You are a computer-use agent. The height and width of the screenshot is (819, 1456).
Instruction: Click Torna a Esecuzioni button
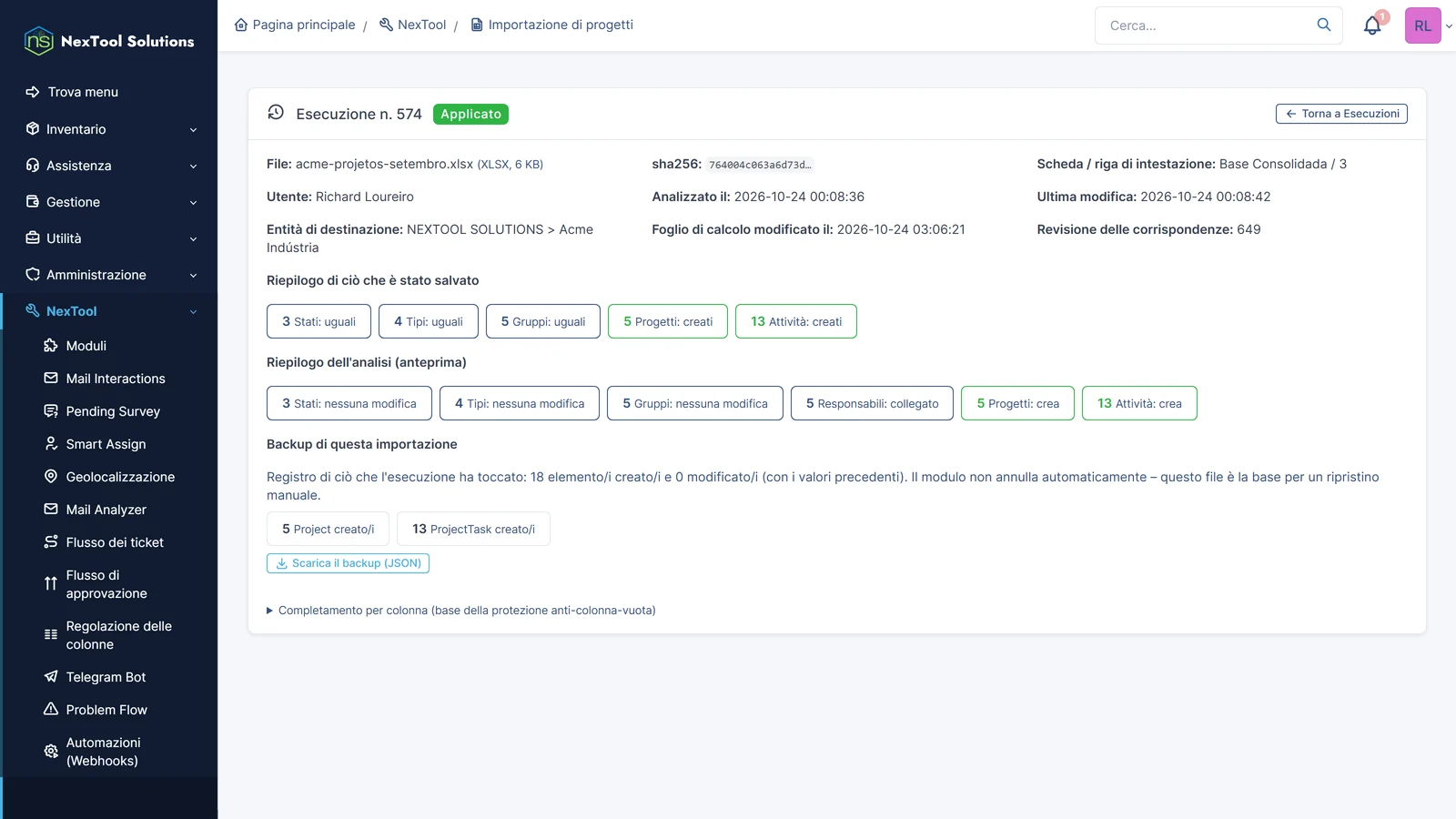click(1341, 114)
